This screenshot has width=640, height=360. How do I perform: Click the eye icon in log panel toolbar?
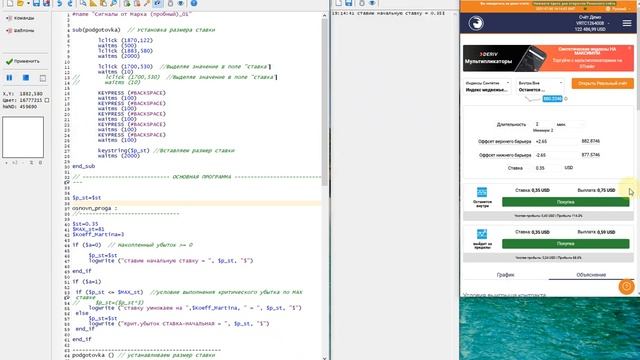(372, 3)
